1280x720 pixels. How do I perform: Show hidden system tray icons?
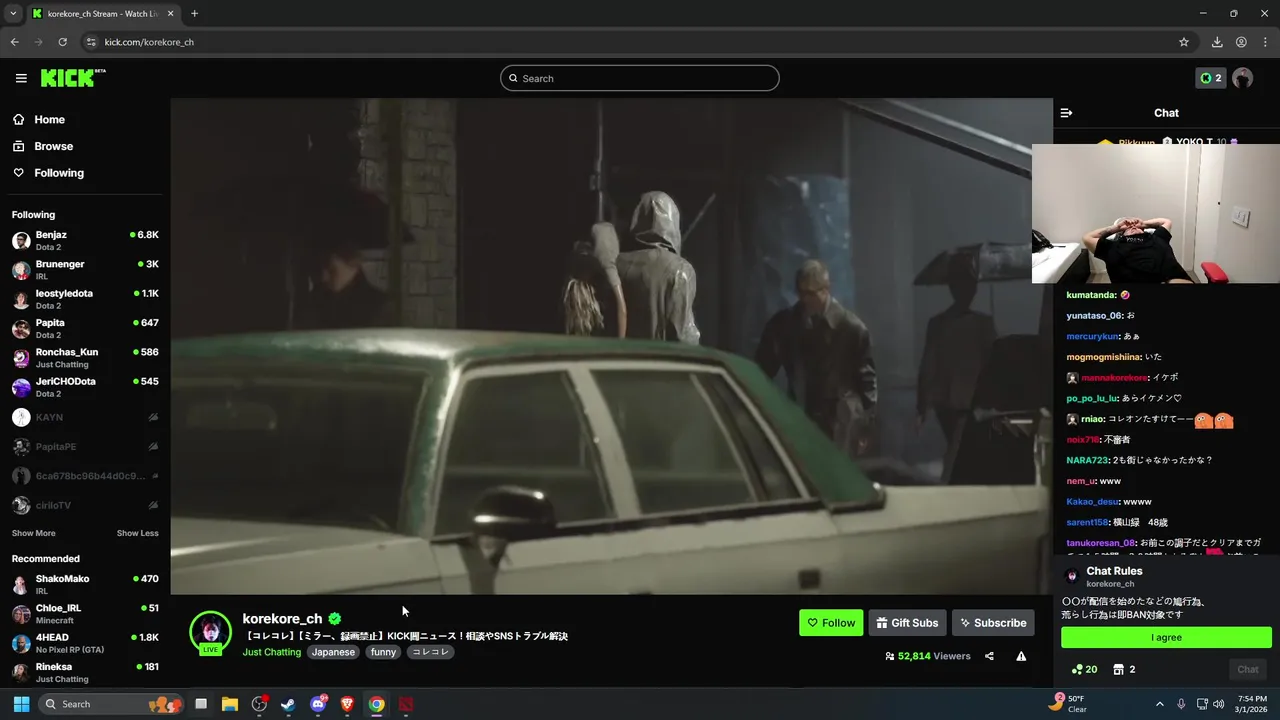click(x=1159, y=704)
